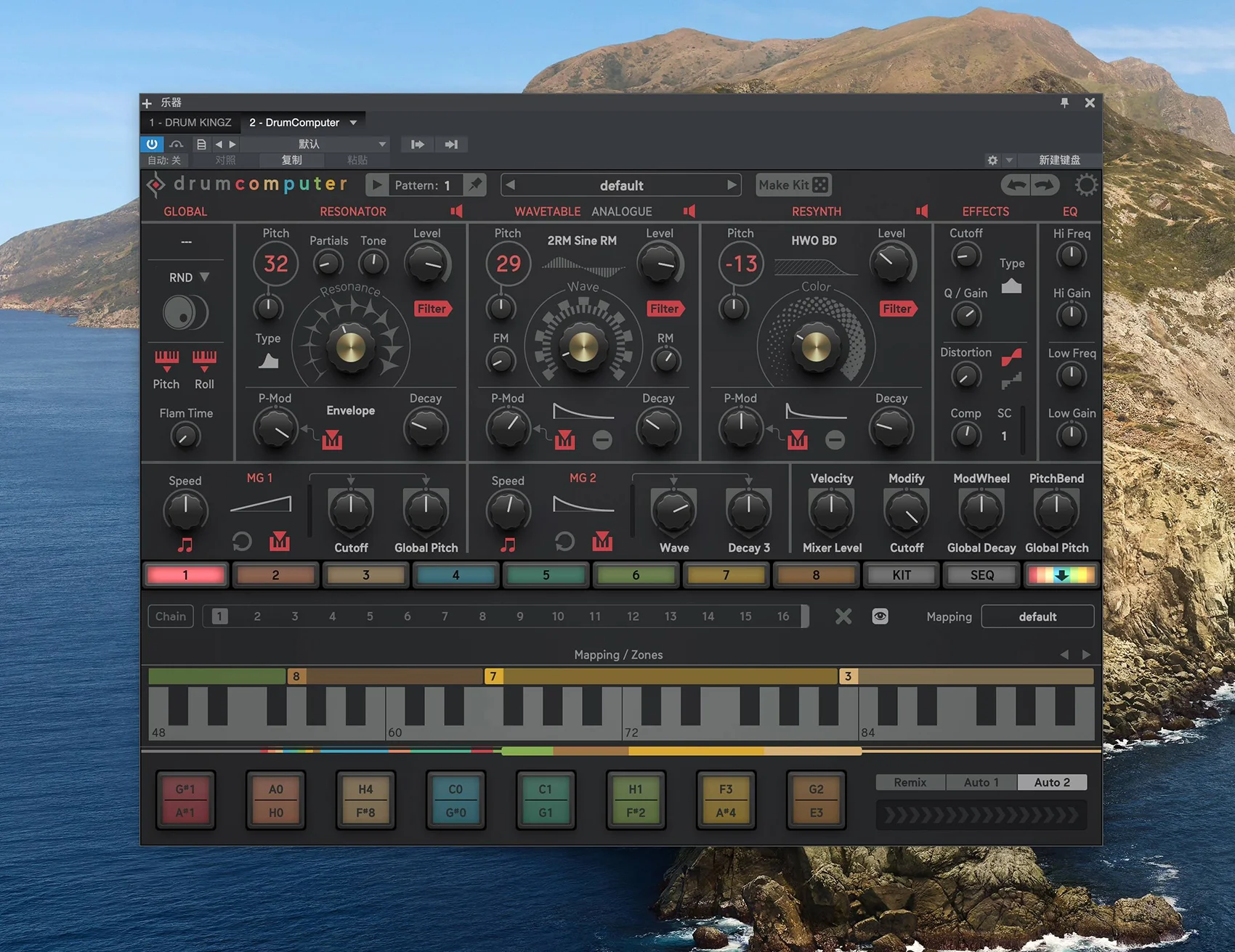
Task: Click the Chain button
Action: click(171, 617)
